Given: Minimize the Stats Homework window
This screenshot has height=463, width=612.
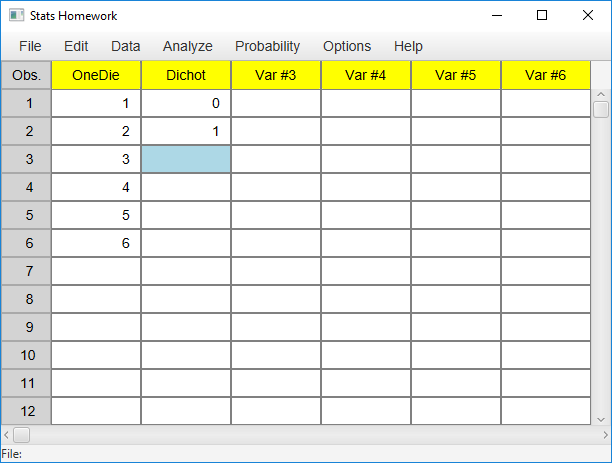Looking at the screenshot, I should [497, 15].
